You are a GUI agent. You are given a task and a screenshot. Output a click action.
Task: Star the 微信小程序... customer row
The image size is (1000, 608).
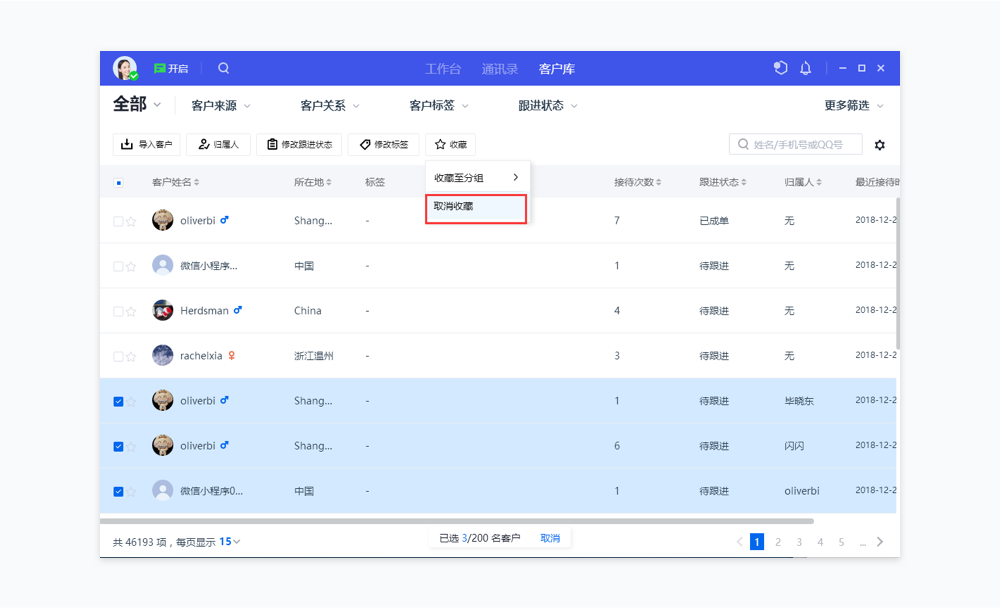(x=131, y=266)
